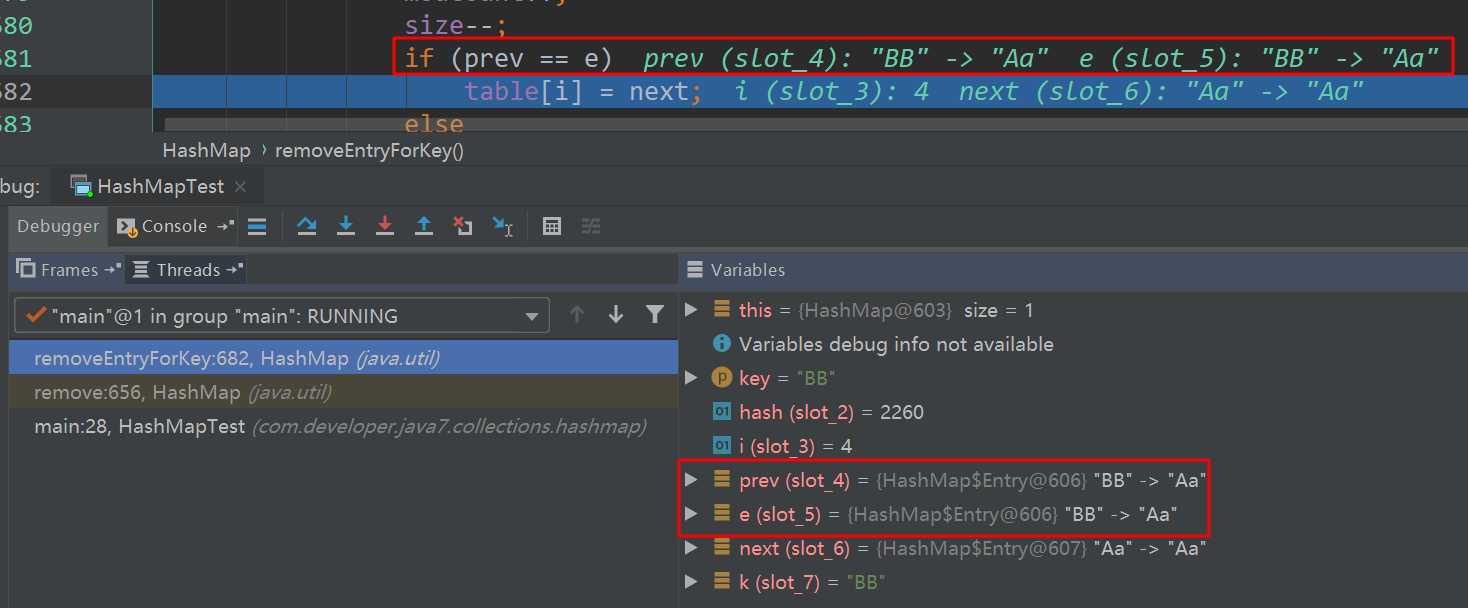This screenshot has width=1468, height=608.
Task: Click the Step Over debugger icon
Action: tap(307, 227)
